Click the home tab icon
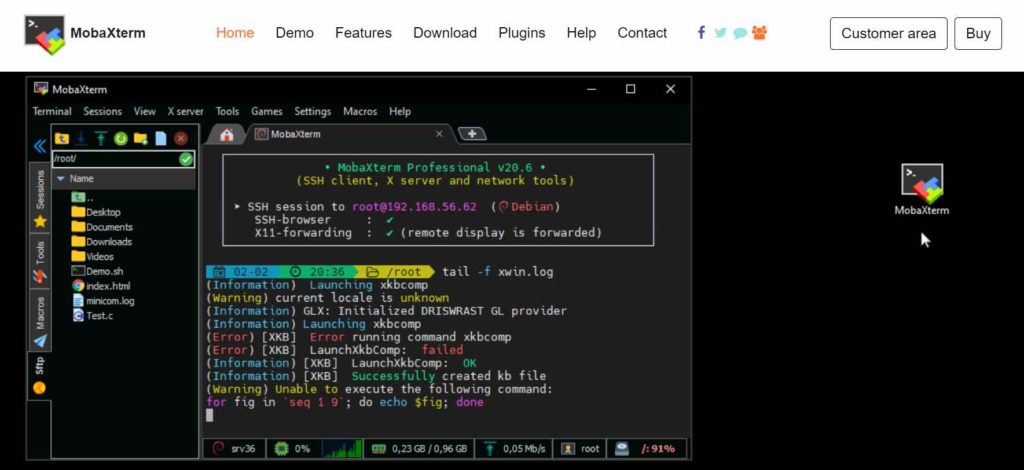 227,134
